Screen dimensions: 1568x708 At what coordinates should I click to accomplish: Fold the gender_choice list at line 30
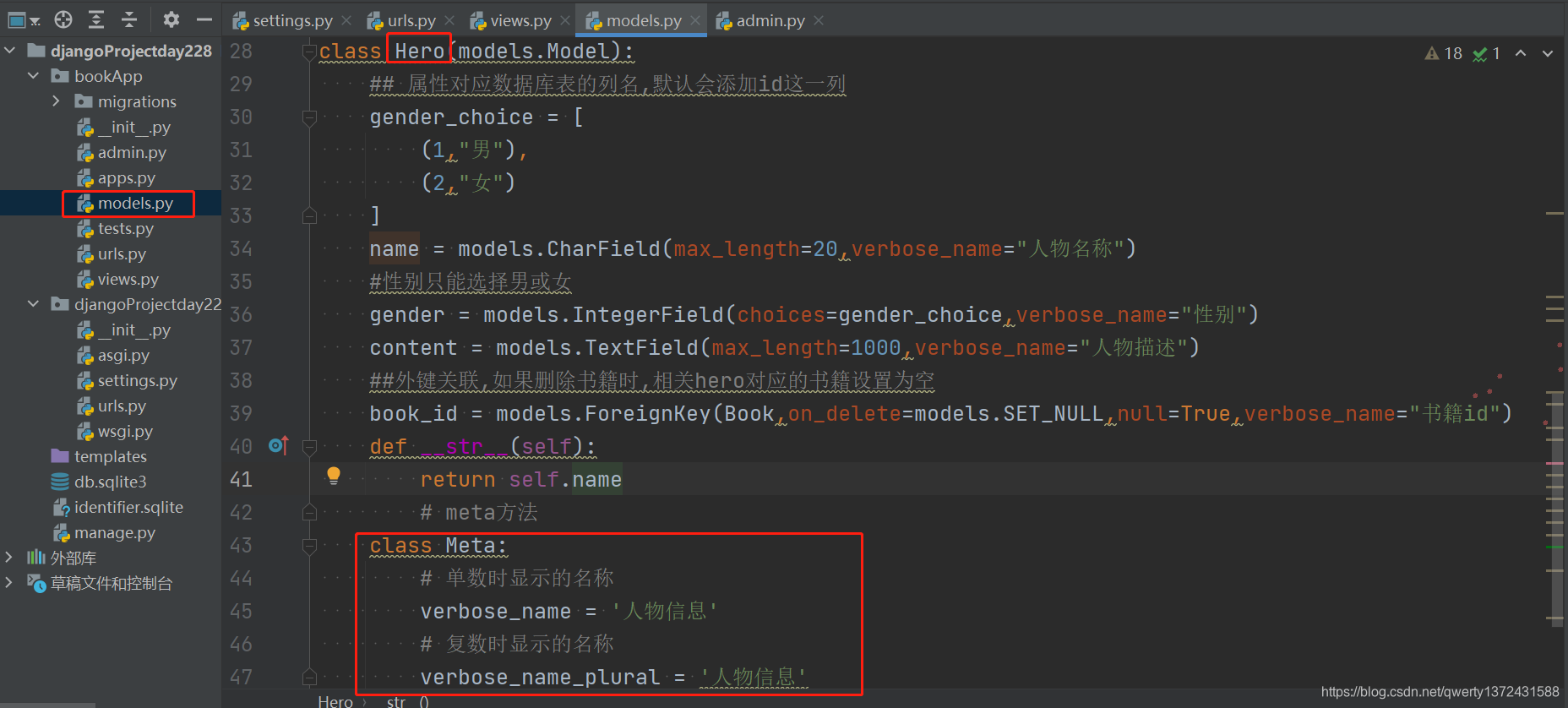tap(309, 117)
